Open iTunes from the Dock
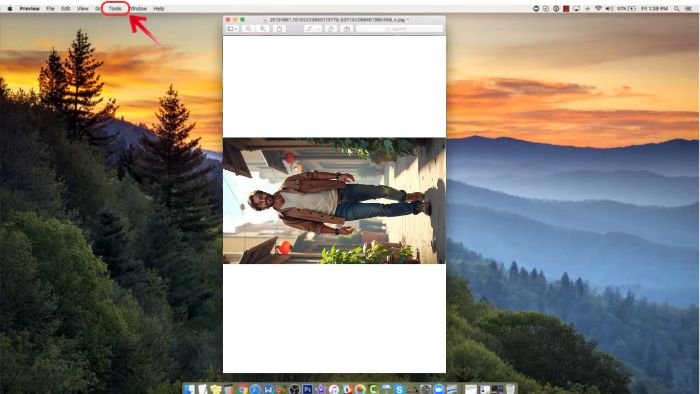This screenshot has height=394, width=700. click(x=334, y=389)
